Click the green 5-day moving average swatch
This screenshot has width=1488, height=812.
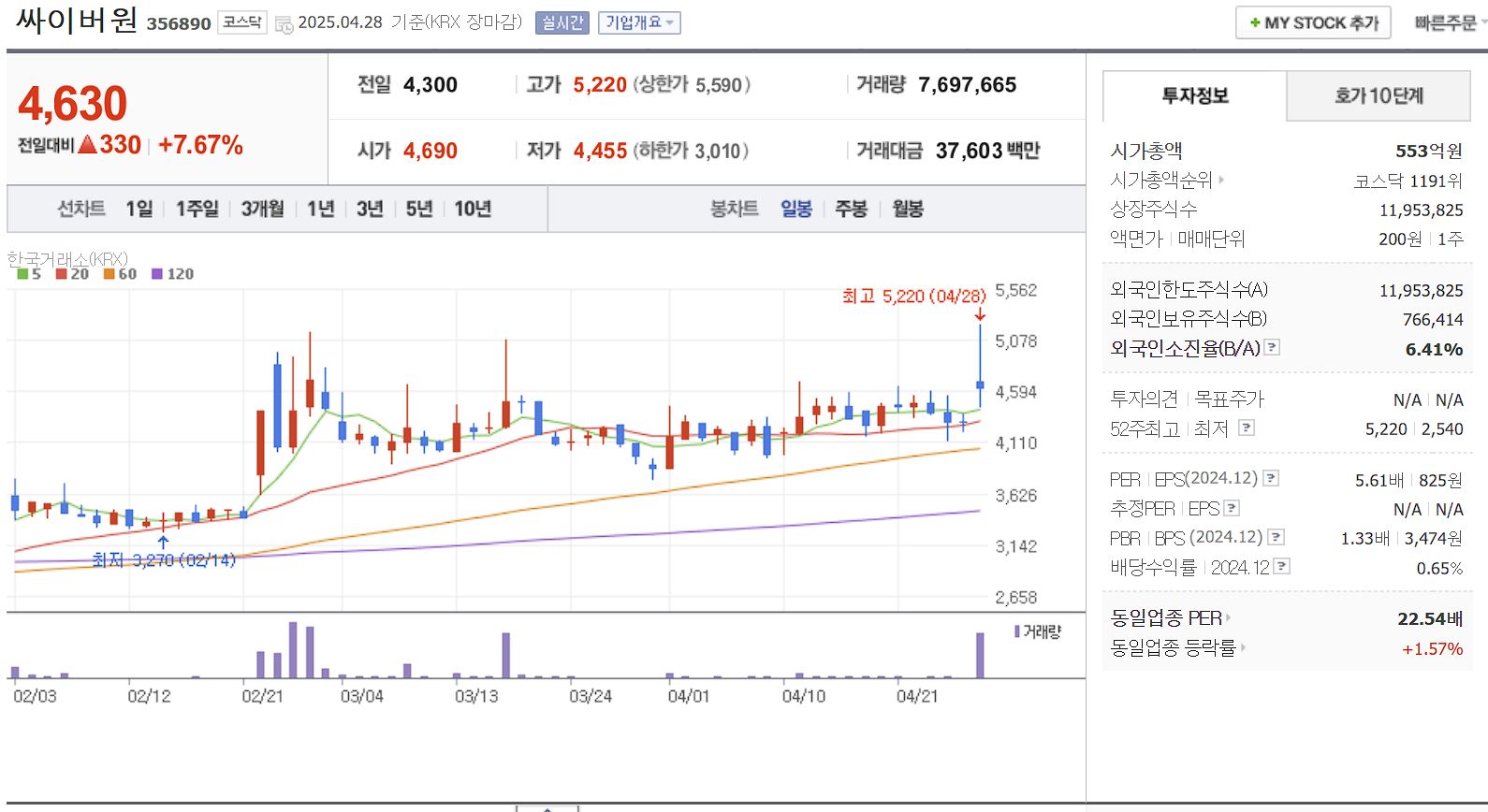pyautogui.click(x=22, y=274)
